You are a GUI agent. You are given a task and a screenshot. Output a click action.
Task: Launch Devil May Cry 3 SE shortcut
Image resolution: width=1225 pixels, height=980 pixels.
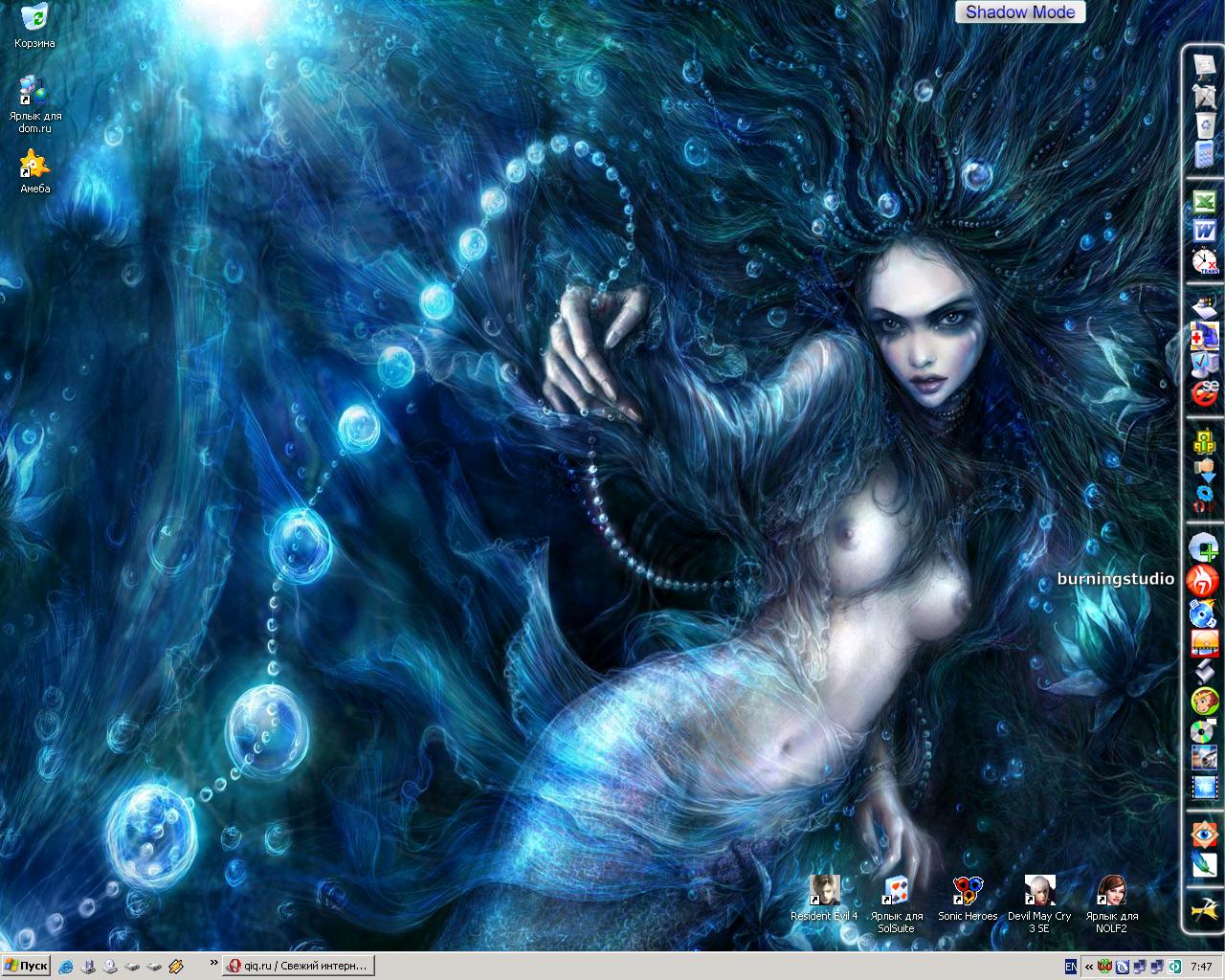tap(1039, 903)
